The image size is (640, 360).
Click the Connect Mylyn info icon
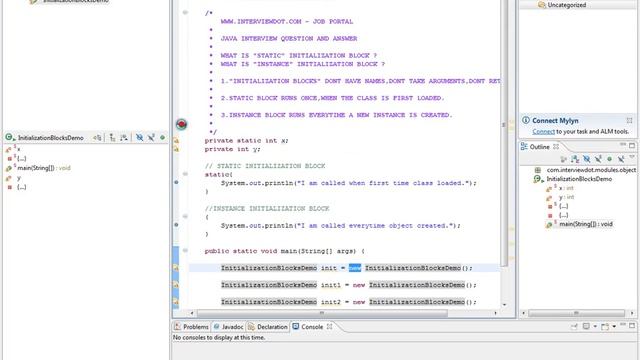[x=526, y=120]
